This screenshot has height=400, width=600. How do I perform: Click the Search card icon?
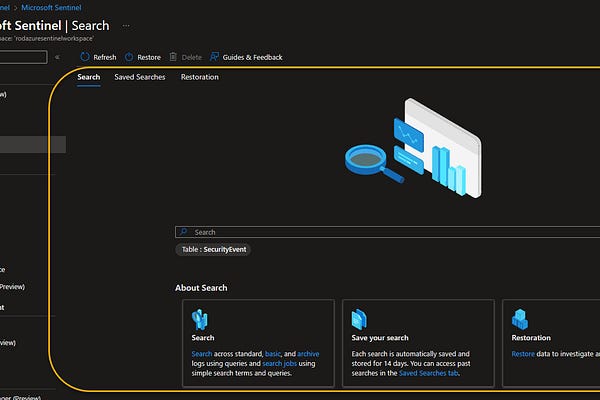[x=200, y=319]
